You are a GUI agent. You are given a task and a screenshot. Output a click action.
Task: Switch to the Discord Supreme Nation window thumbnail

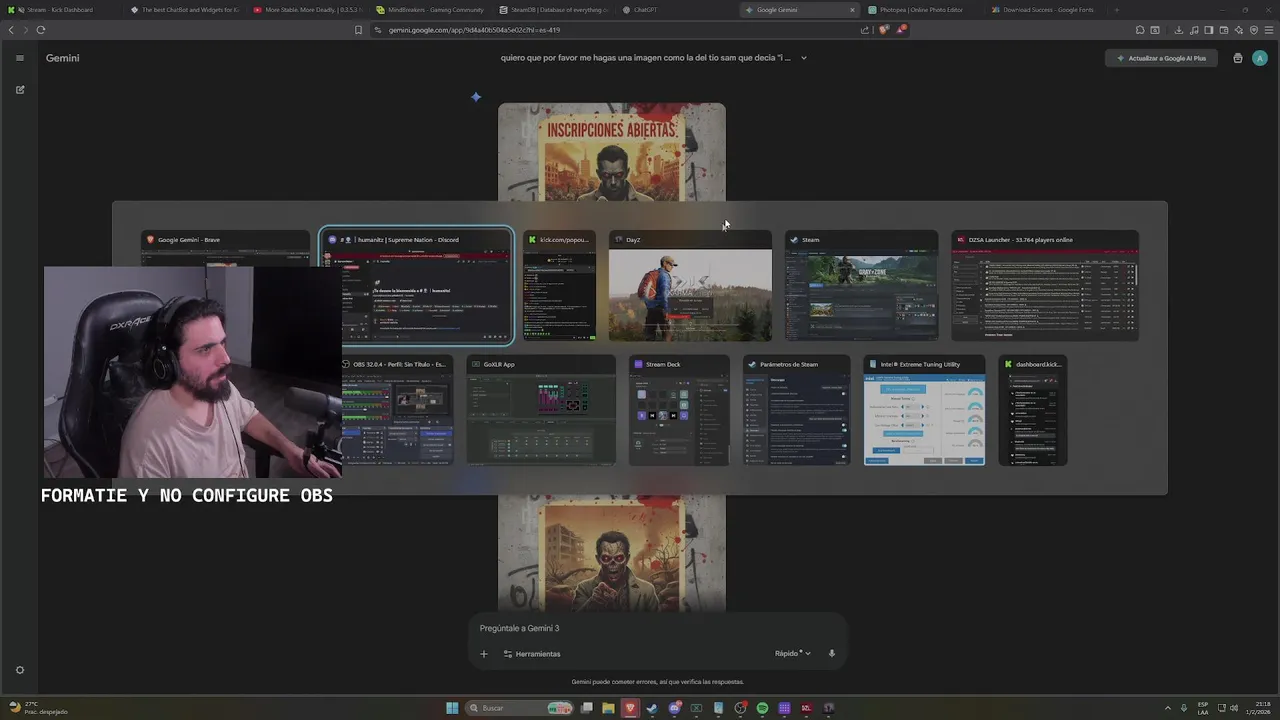coord(416,286)
